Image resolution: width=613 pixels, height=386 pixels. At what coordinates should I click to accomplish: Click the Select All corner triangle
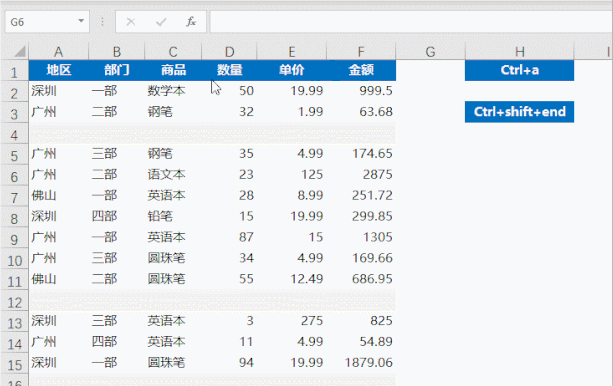point(20,51)
